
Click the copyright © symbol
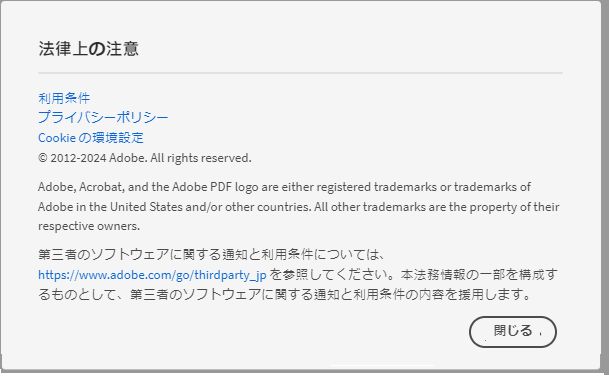pos(43,158)
